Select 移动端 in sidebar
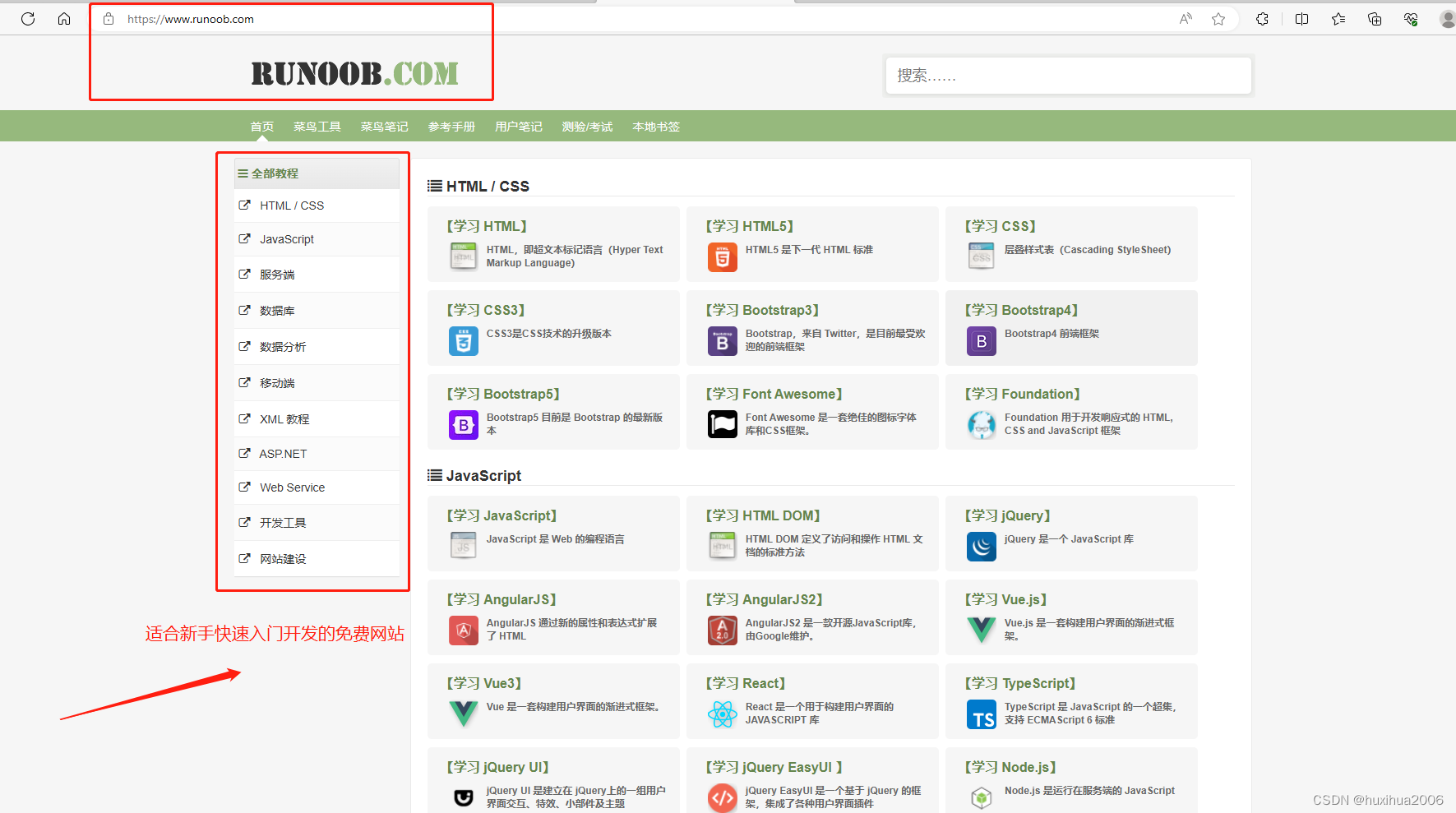Viewport: 1456px width, 813px height. (x=317, y=383)
